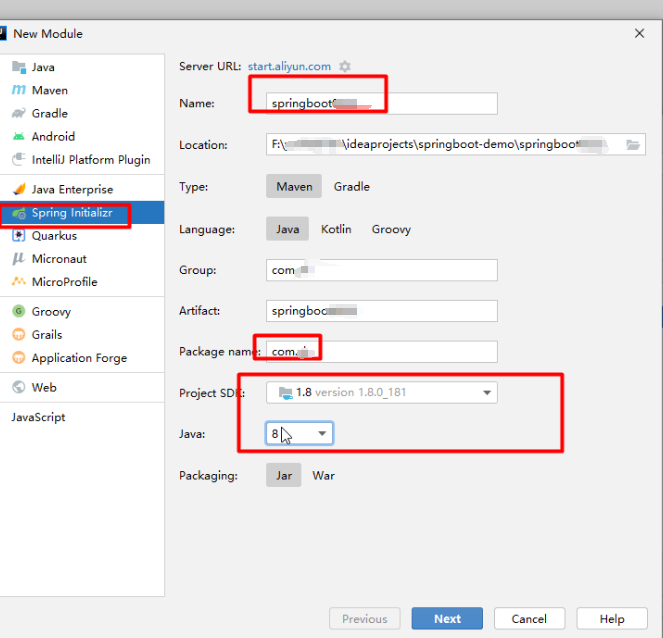Click the Gradle elephant icon
The image size is (663, 638).
[x=19, y=113]
